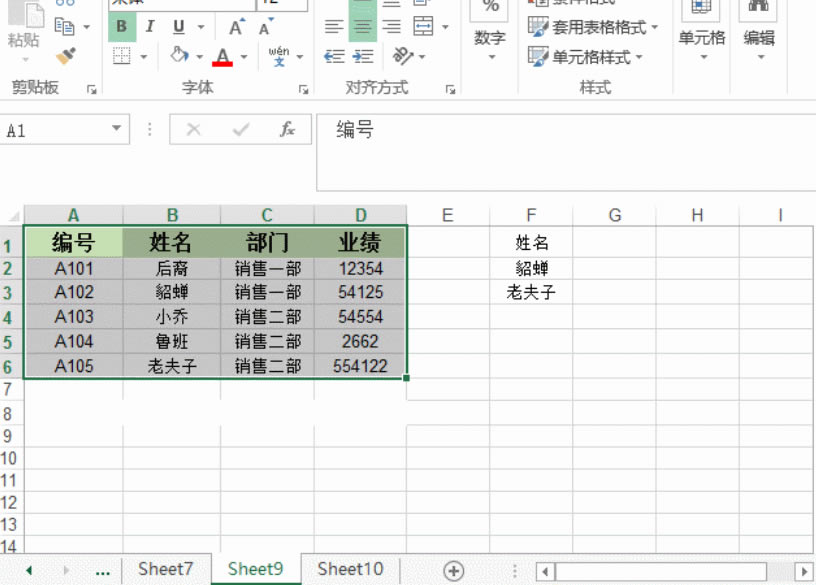Click formula bar options three dots
The width and height of the screenshot is (816, 585).
[150, 129]
